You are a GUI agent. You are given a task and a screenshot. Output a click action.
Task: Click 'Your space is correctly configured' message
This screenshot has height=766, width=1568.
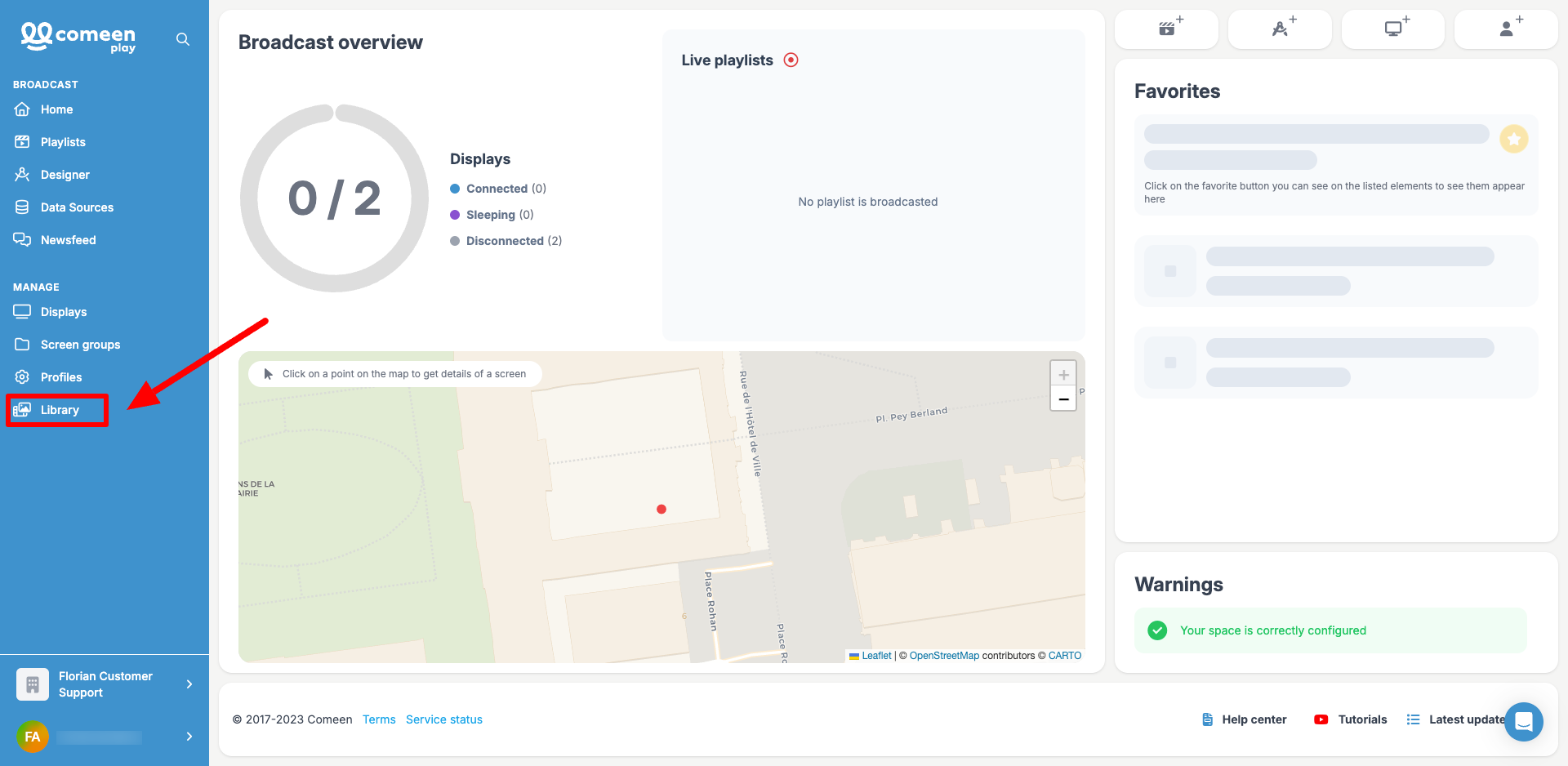click(1273, 630)
